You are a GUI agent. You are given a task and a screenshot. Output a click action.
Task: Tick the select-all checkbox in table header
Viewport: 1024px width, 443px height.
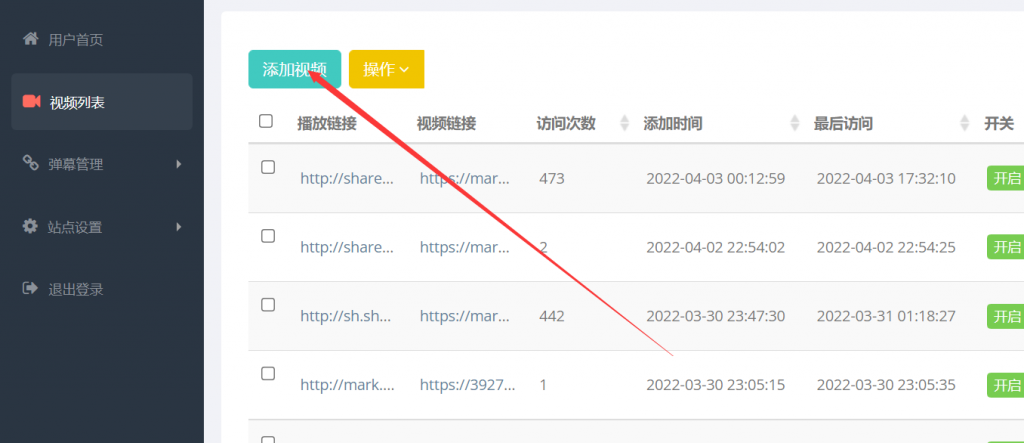(x=266, y=121)
